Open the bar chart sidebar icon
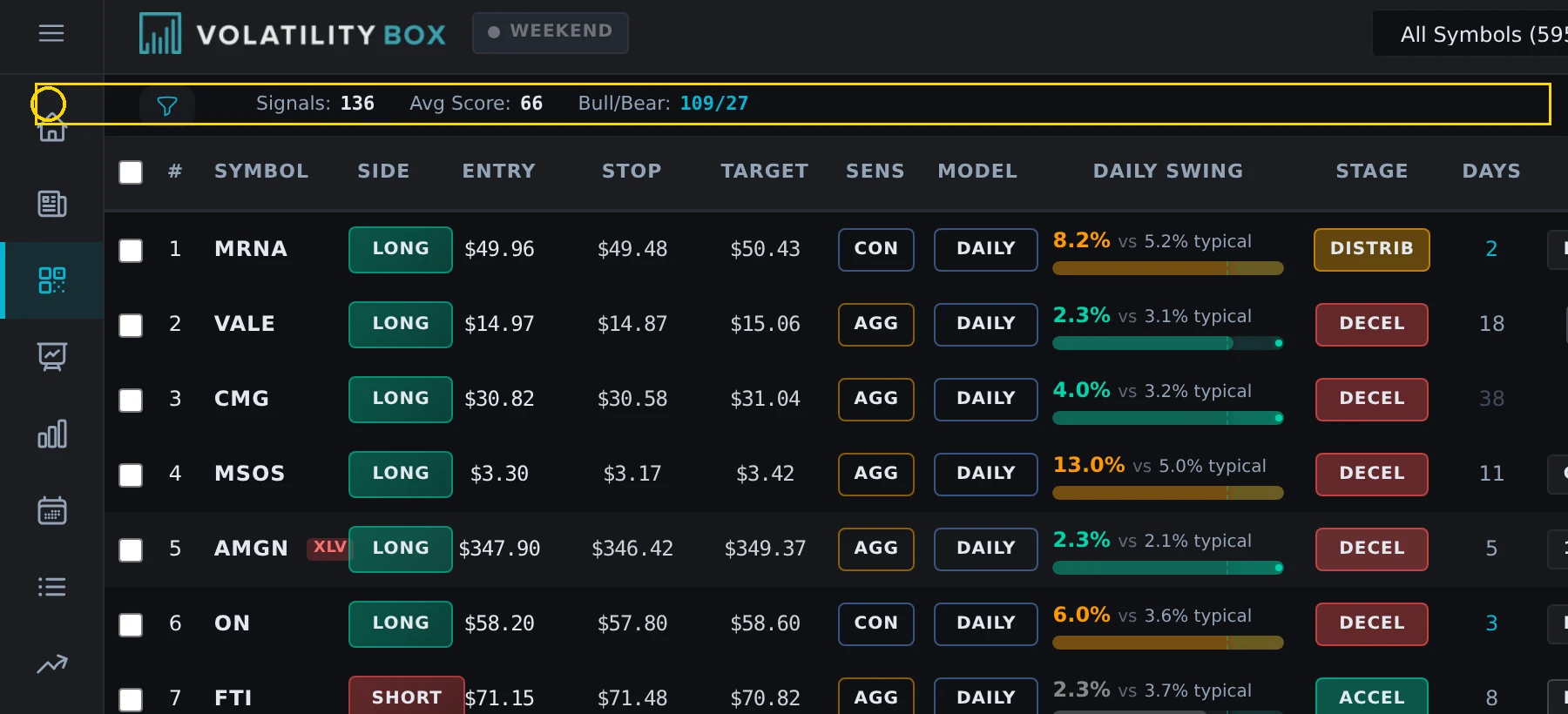The image size is (1568, 714). [52, 434]
